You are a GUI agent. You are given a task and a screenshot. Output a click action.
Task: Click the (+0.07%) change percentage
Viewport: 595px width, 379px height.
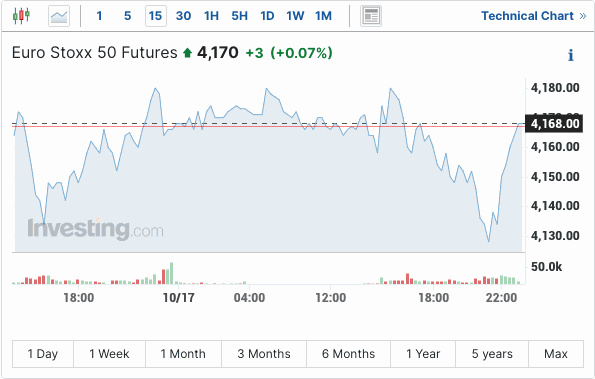[x=301, y=53]
